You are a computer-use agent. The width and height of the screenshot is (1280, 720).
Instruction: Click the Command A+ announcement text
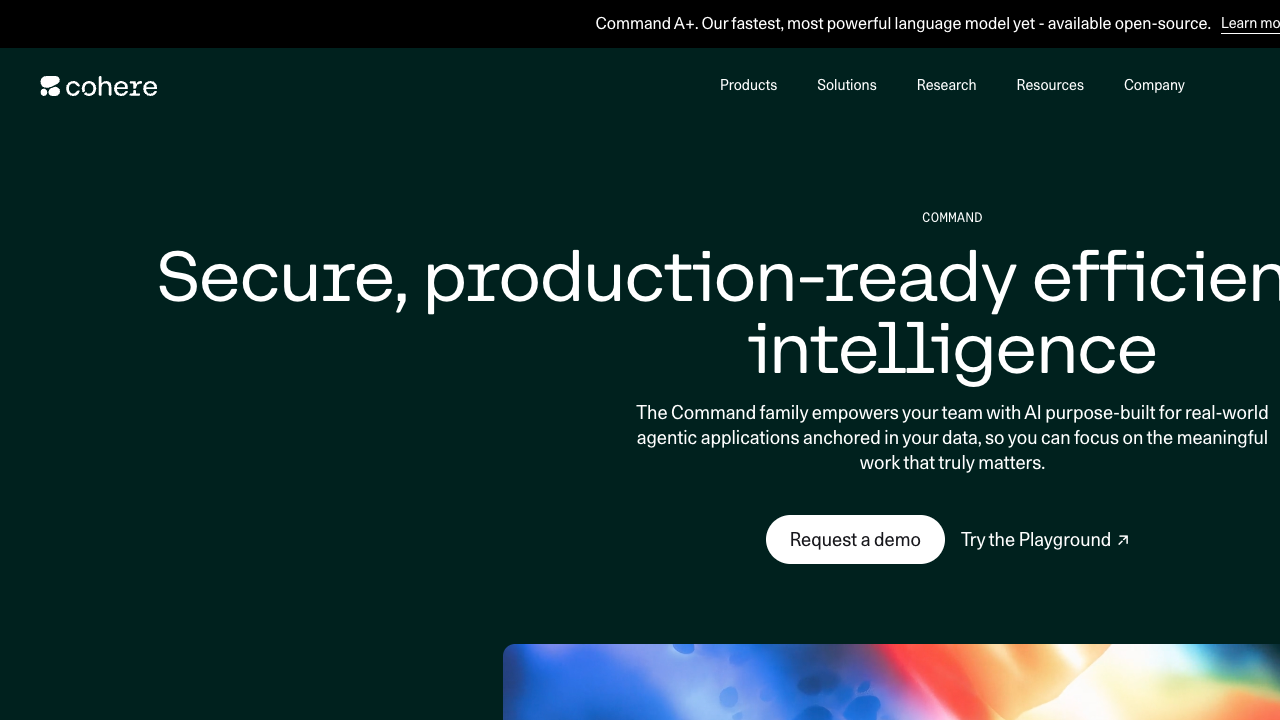click(903, 23)
